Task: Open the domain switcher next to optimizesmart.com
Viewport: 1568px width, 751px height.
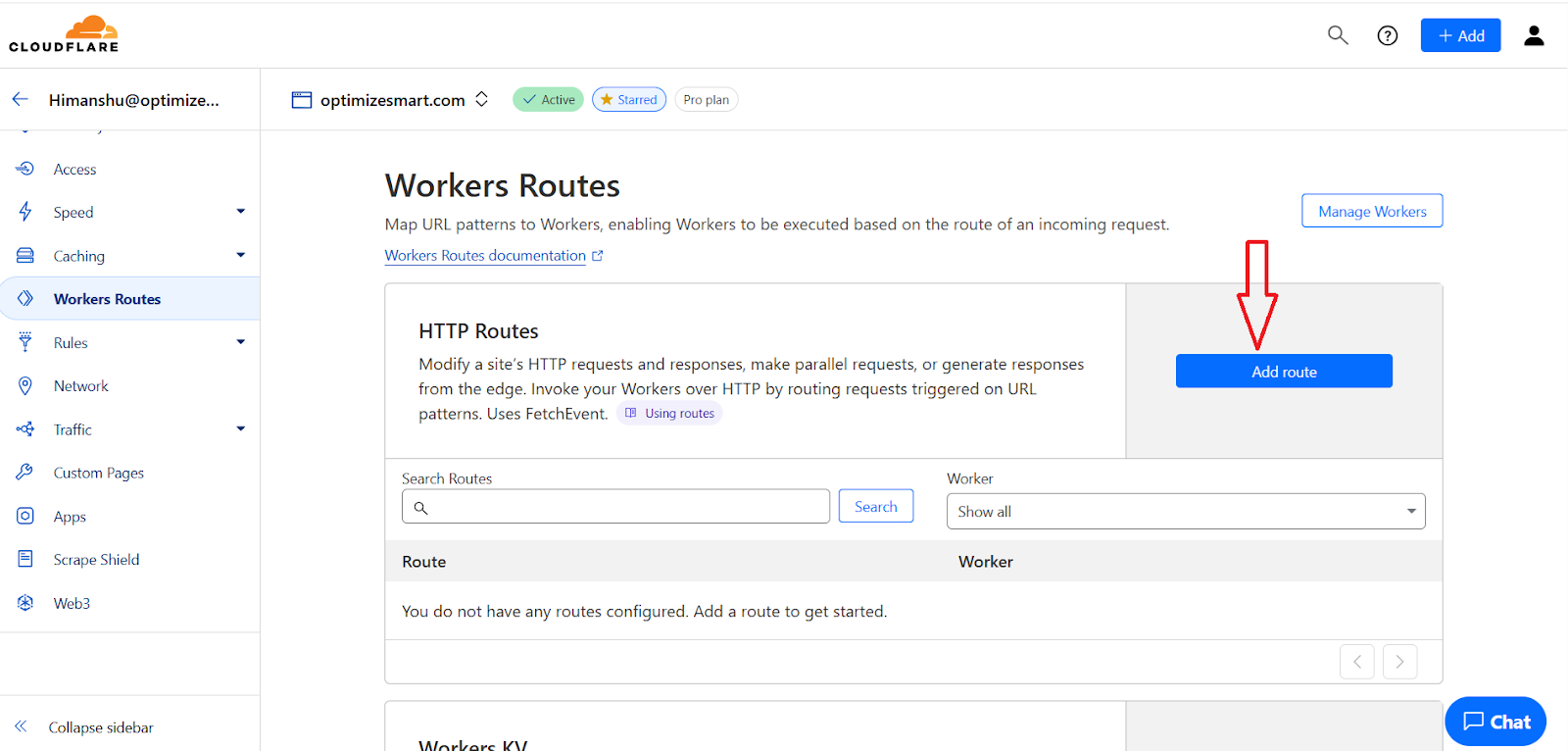Action: pos(481,99)
